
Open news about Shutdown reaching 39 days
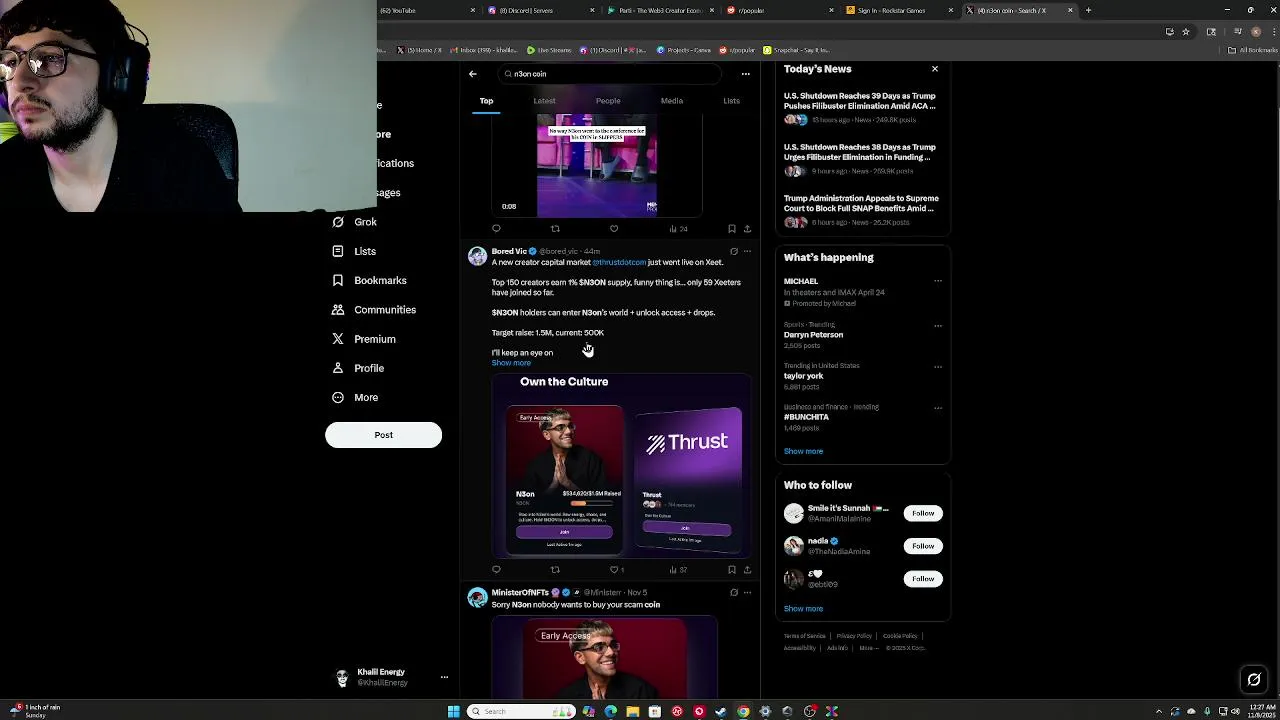point(860,101)
